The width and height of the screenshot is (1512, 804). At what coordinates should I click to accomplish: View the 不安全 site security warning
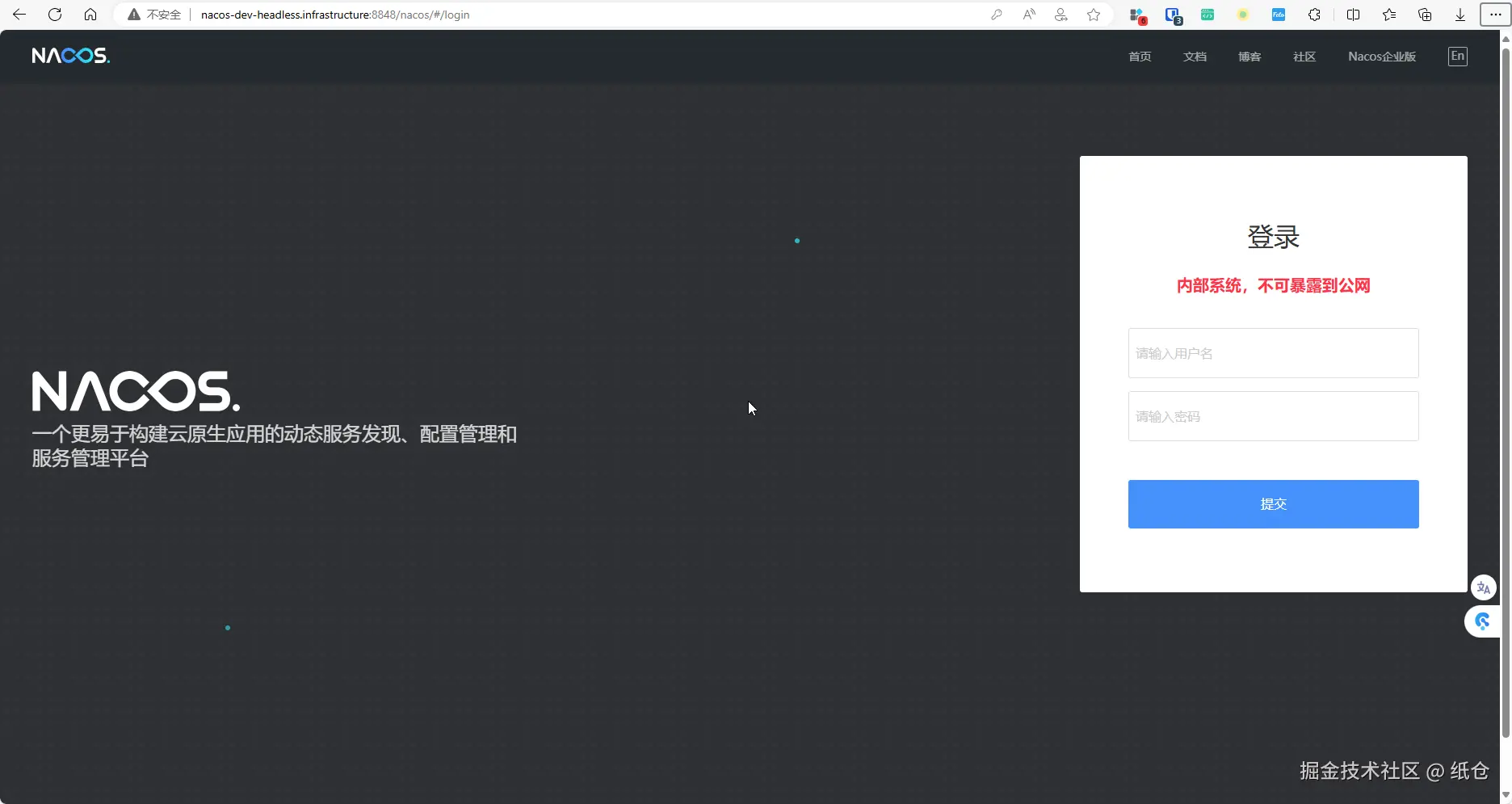pos(154,15)
